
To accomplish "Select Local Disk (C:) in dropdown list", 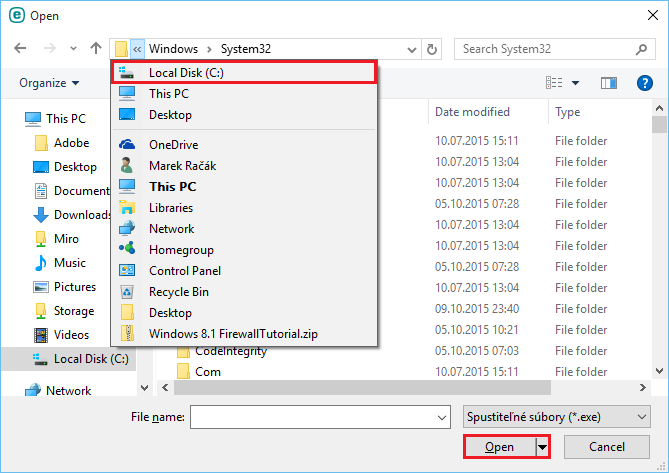I will click(186, 72).
